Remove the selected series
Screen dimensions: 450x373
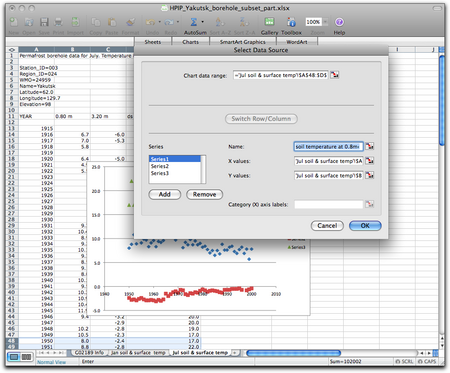pos(204,194)
